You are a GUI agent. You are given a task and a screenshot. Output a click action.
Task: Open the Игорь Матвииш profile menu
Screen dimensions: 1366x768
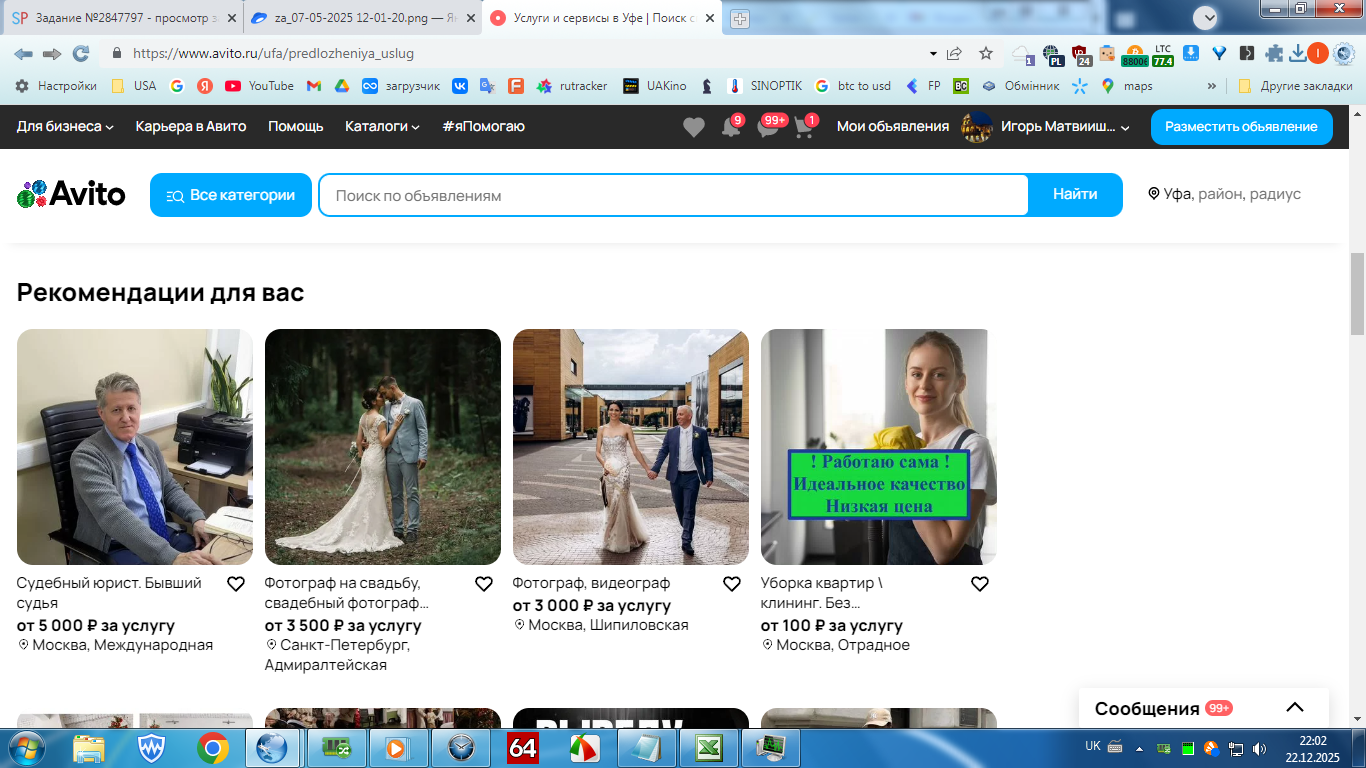[x=1045, y=127]
